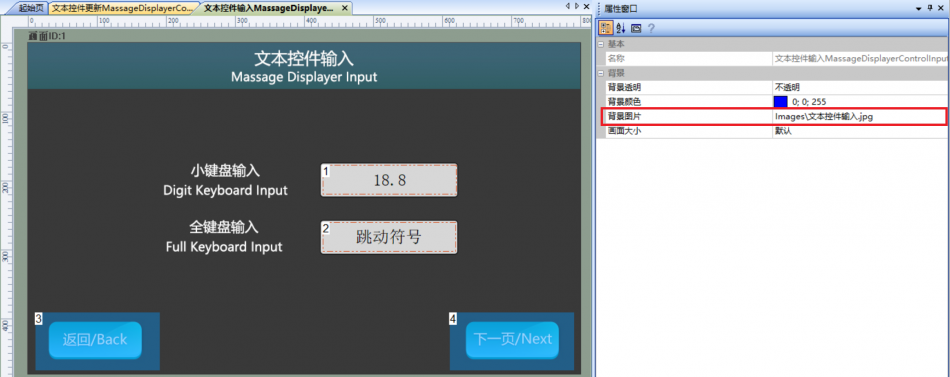Open the 属性窗口 panel options dropdown arrow

click(x=919, y=8)
